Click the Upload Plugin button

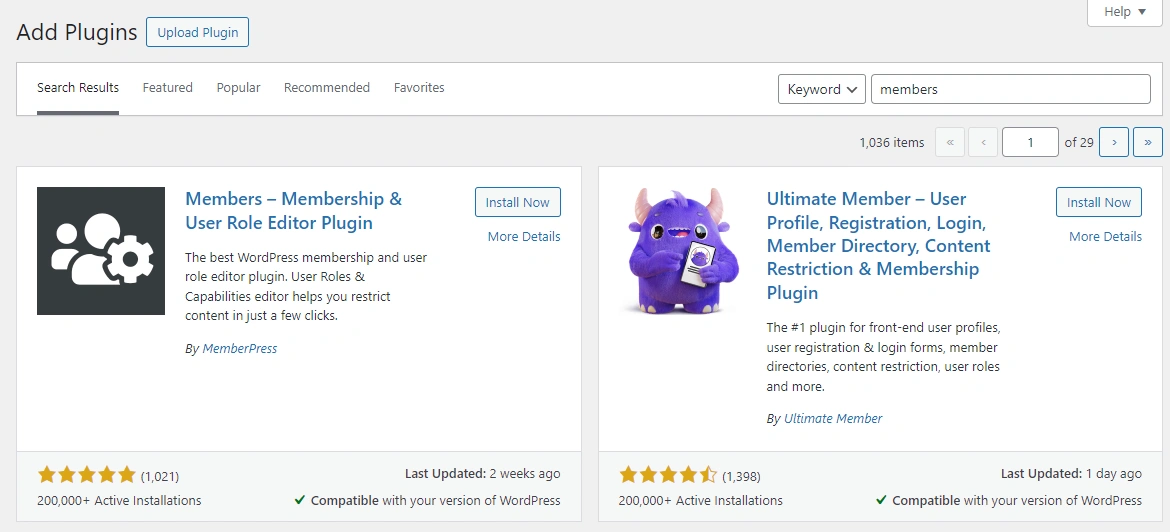click(x=197, y=32)
